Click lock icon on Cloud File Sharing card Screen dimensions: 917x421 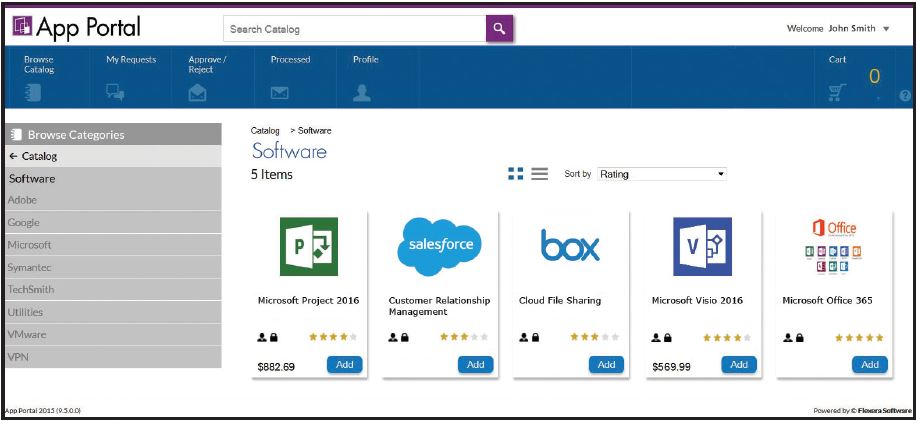click(x=535, y=337)
